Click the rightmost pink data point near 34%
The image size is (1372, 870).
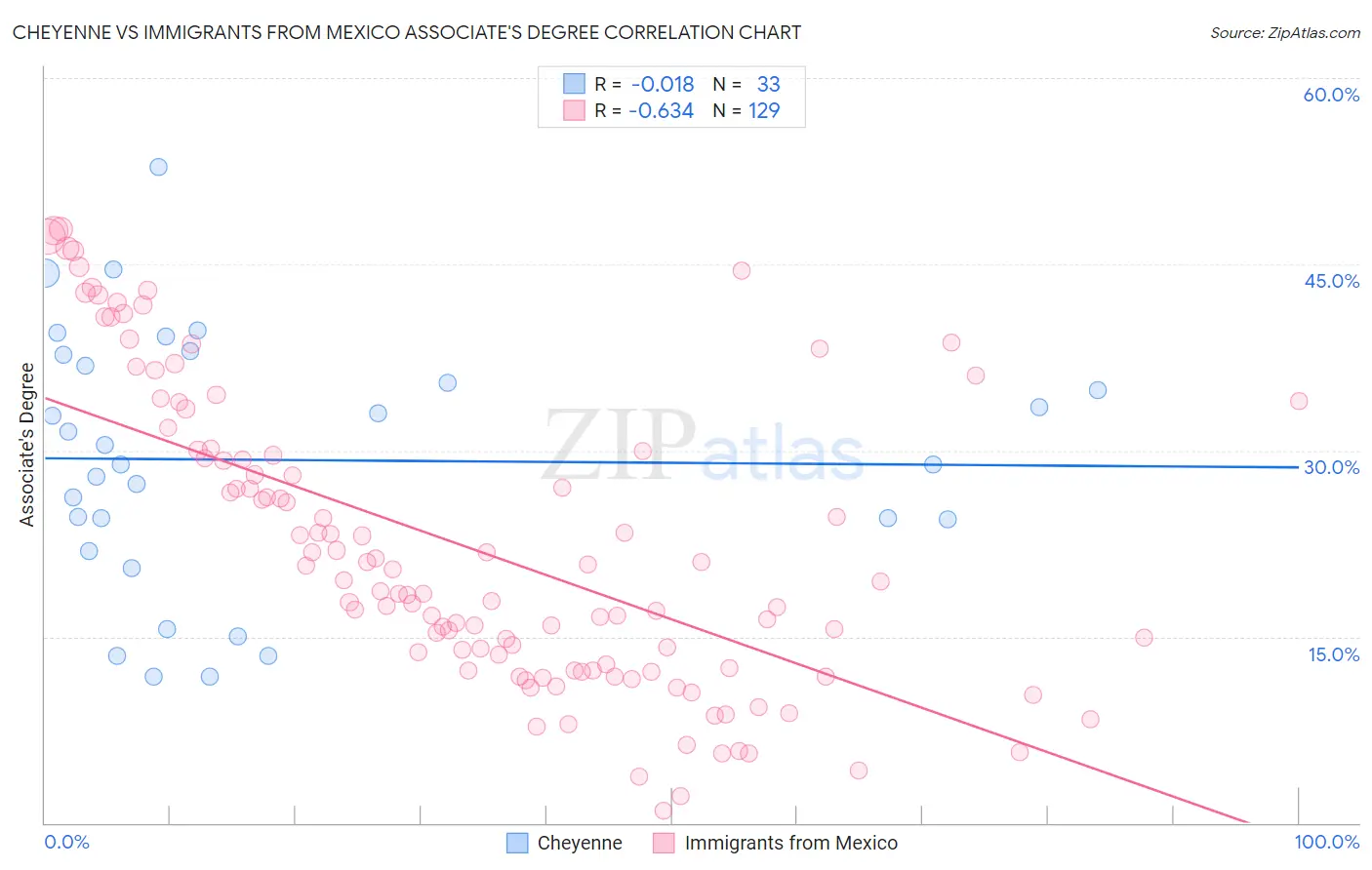1299,401
